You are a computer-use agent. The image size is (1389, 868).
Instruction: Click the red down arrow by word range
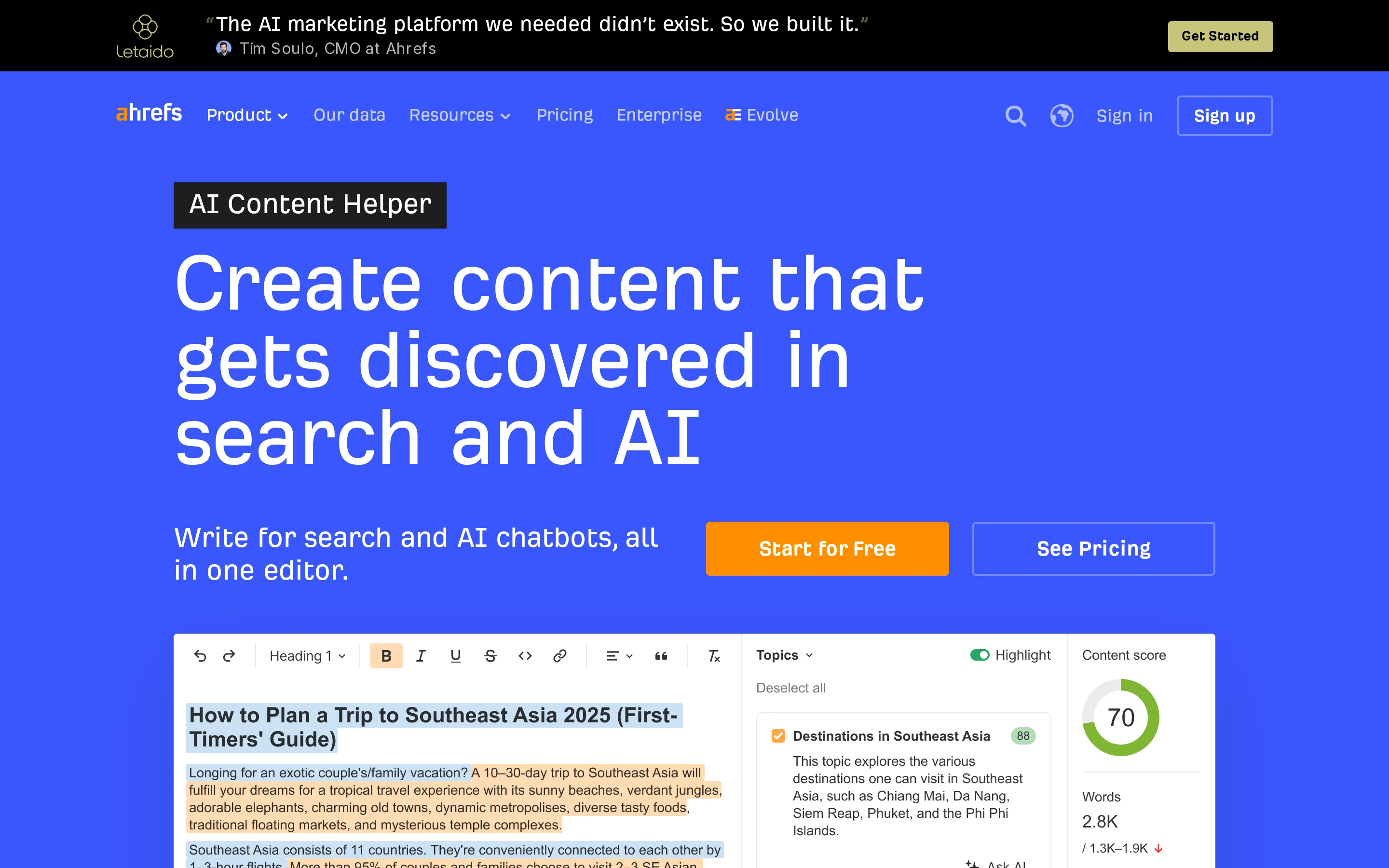[x=1157, y=849]
